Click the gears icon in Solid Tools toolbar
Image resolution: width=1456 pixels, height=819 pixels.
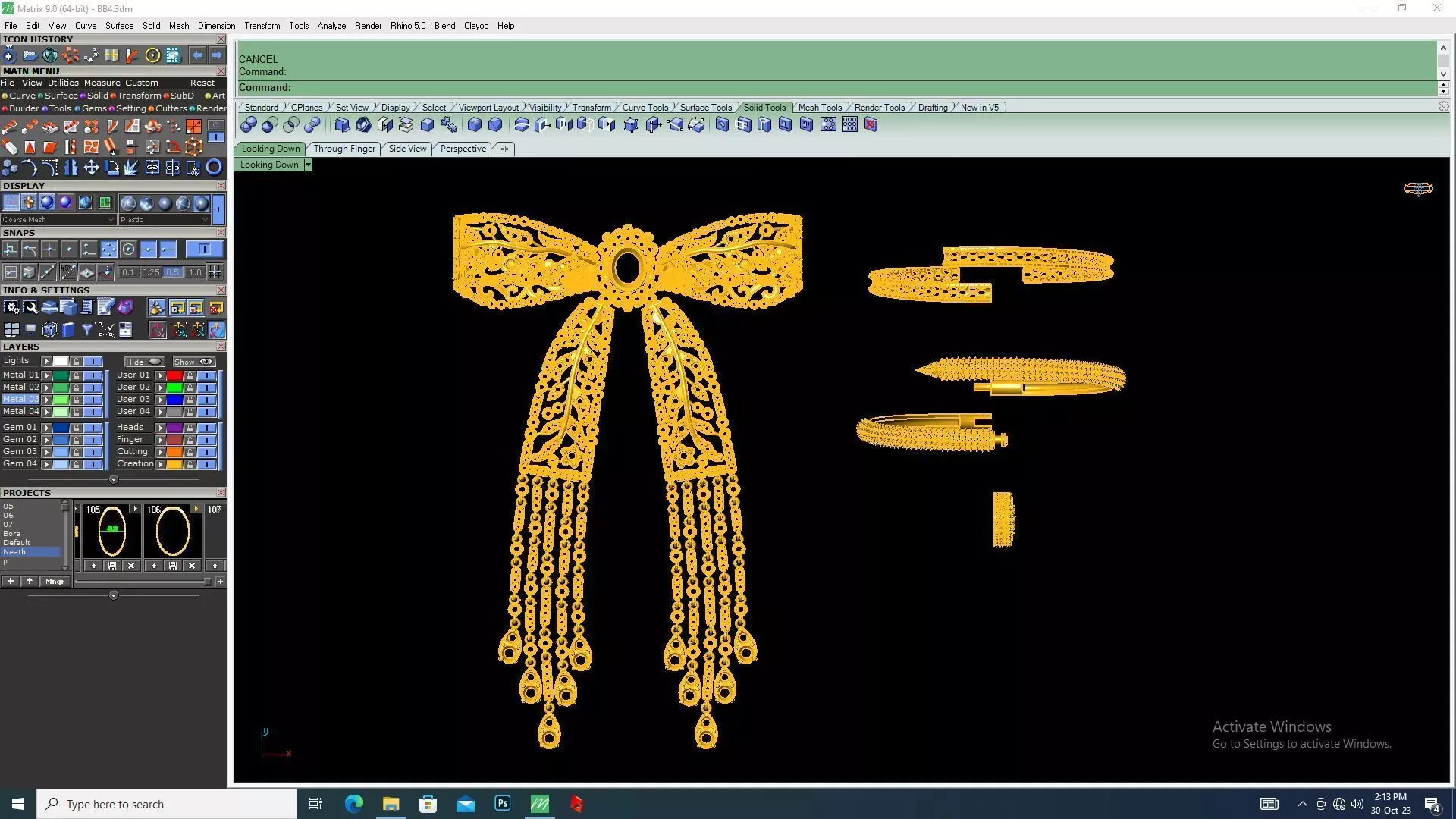pos(449,125)
